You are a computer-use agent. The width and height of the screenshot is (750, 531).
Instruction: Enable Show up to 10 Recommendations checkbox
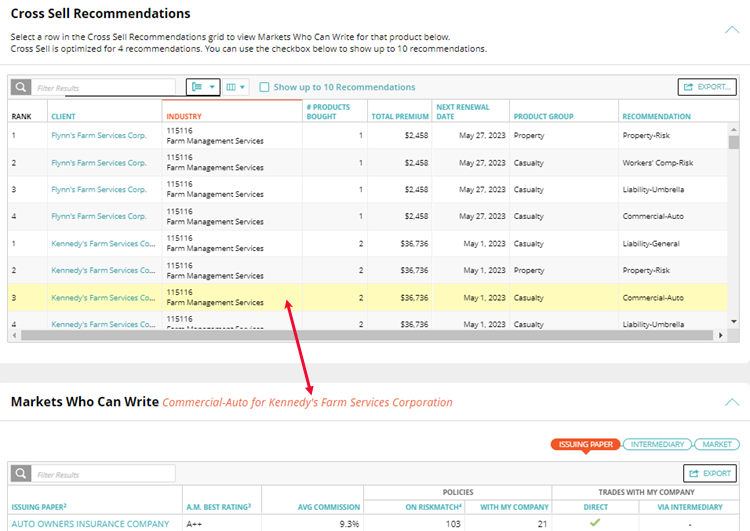(x=264, y=87)
